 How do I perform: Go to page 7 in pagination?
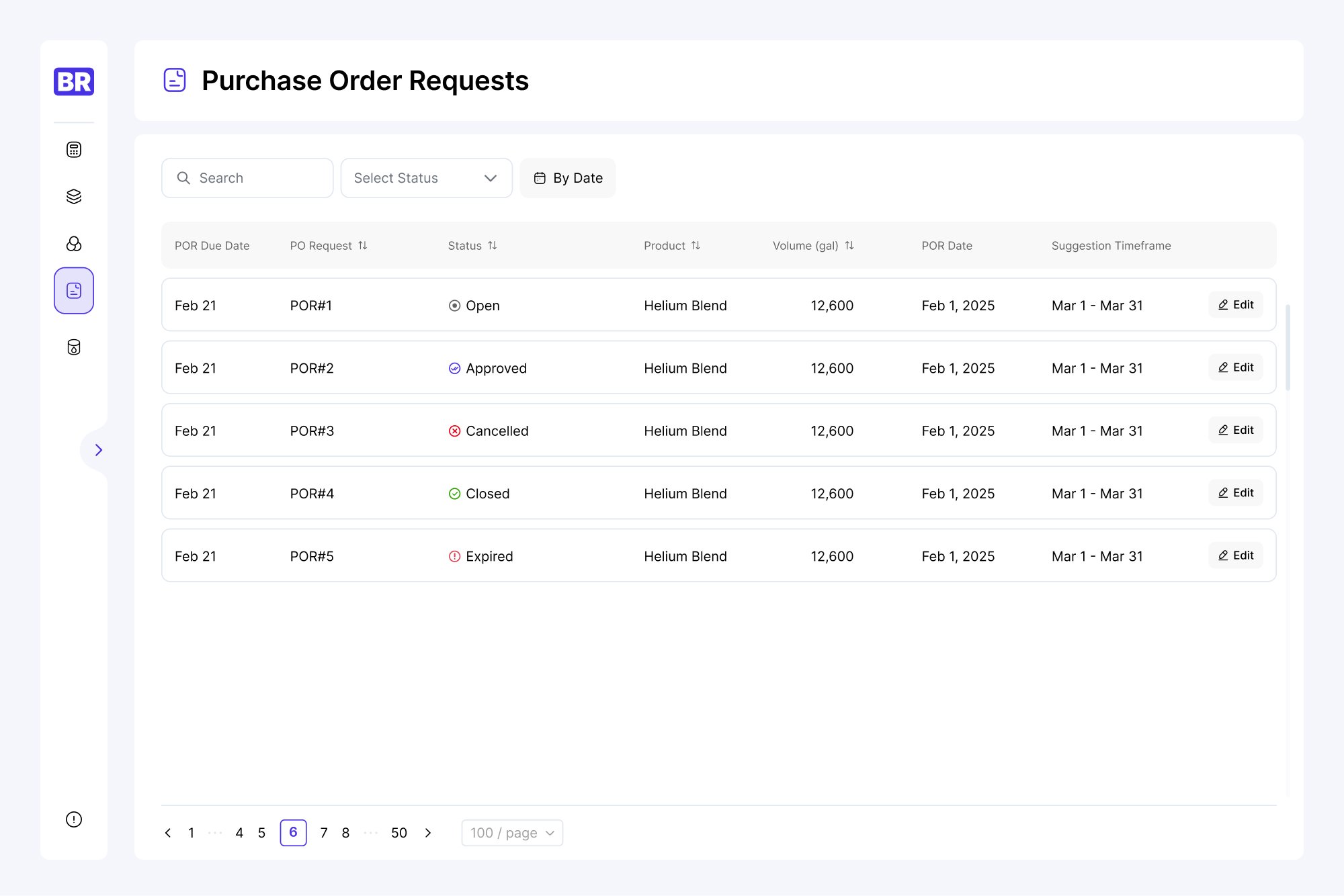pos(324,833)
